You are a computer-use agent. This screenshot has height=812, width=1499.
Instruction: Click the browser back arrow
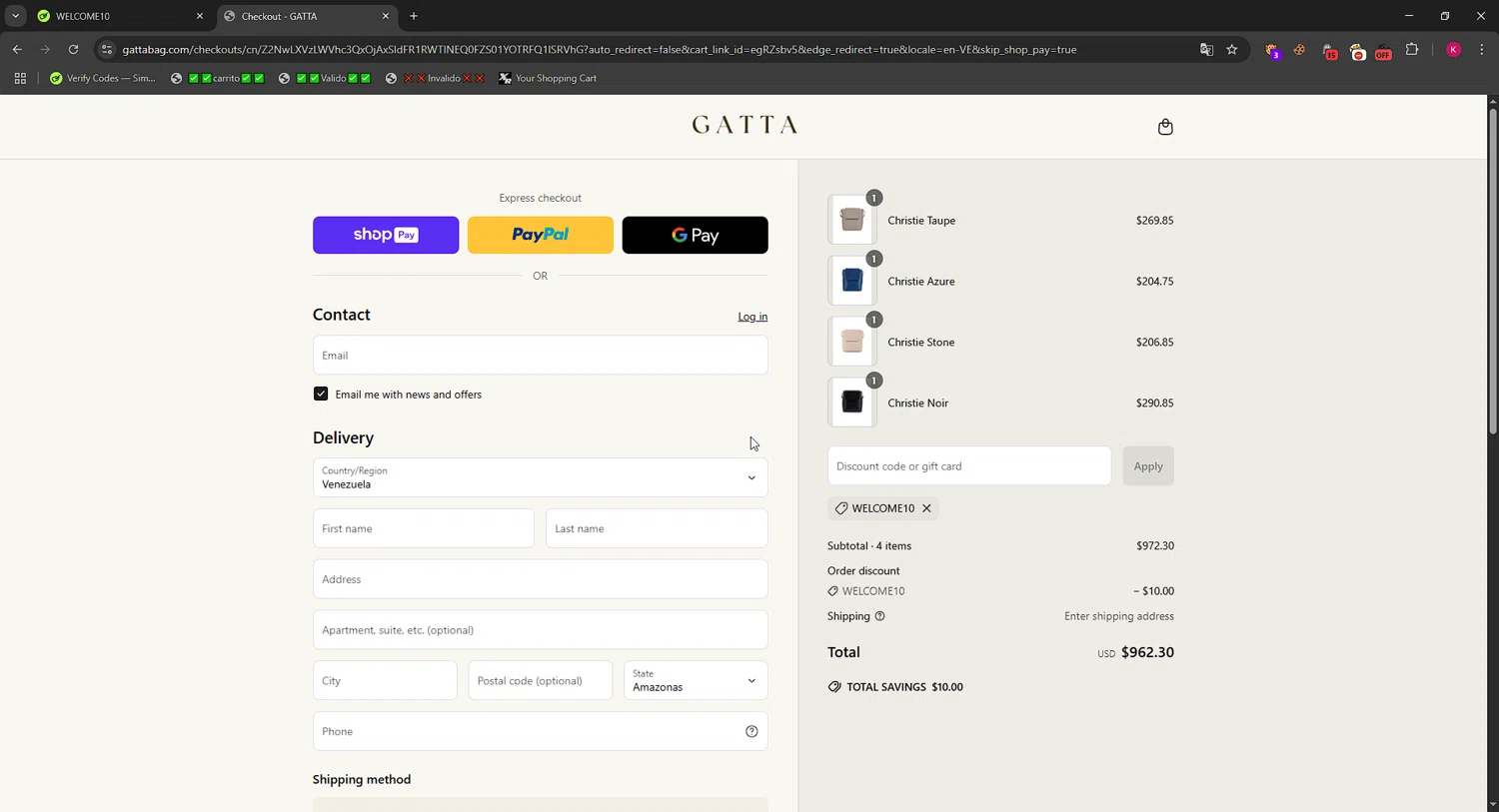pyautogui.click(x=17, y=49)
